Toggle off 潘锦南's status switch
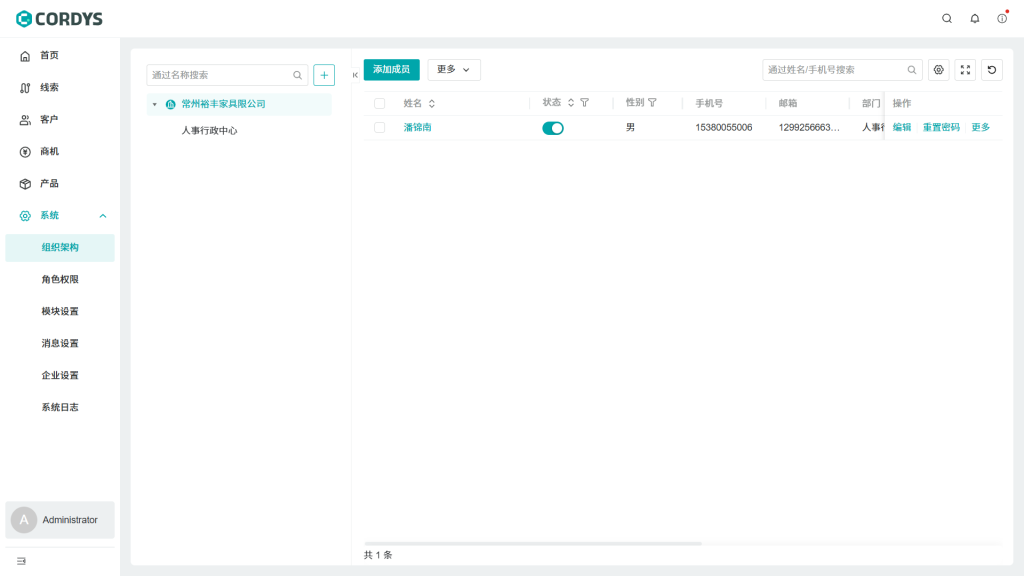This screenshot has width=1024, height=576. 552,128
